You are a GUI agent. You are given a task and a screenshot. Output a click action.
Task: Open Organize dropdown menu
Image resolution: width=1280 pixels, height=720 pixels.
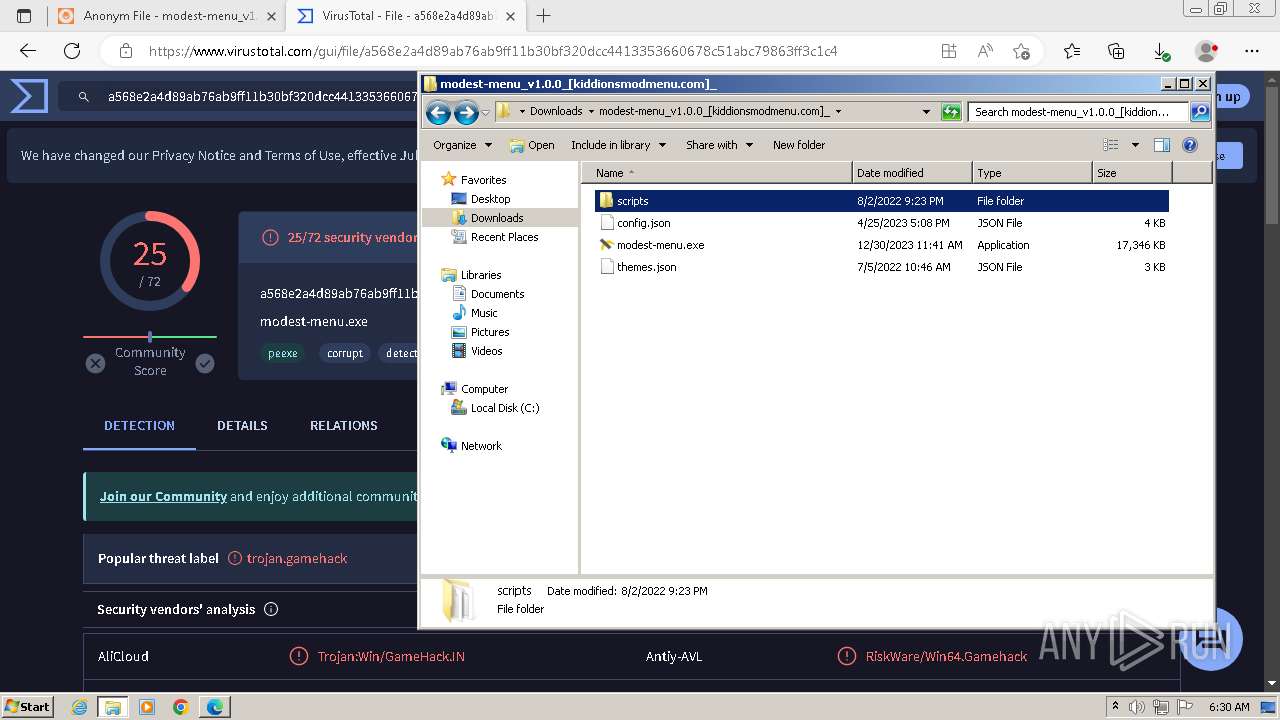[x=462, y=145]
